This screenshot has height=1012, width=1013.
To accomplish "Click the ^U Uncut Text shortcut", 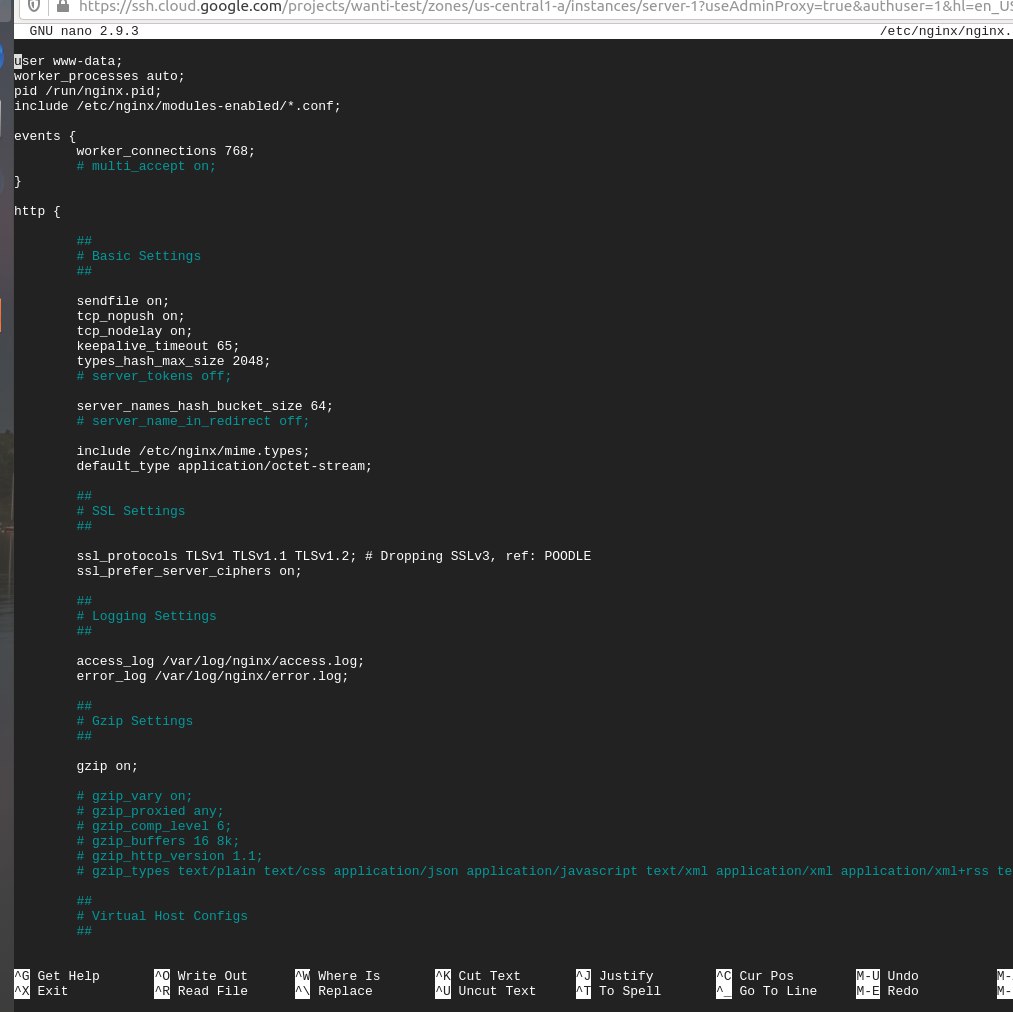I will click(x=485, y=991).
